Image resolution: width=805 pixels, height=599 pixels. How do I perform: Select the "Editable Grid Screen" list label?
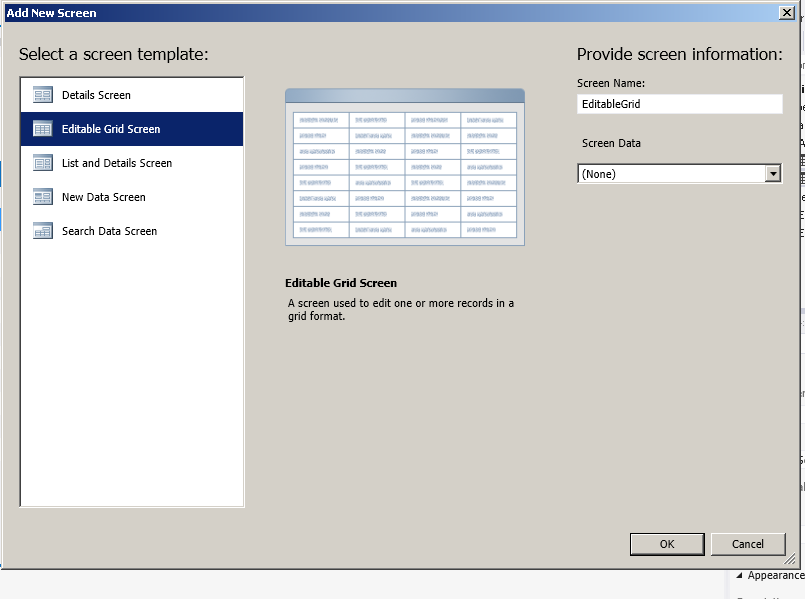(111, 129)
